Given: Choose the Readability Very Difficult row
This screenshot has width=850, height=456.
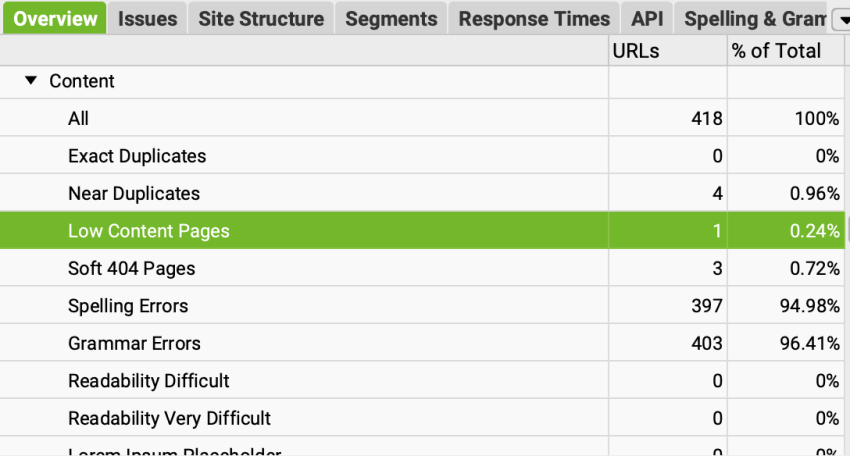Looking at the screenshot, I should pos(169,418).
